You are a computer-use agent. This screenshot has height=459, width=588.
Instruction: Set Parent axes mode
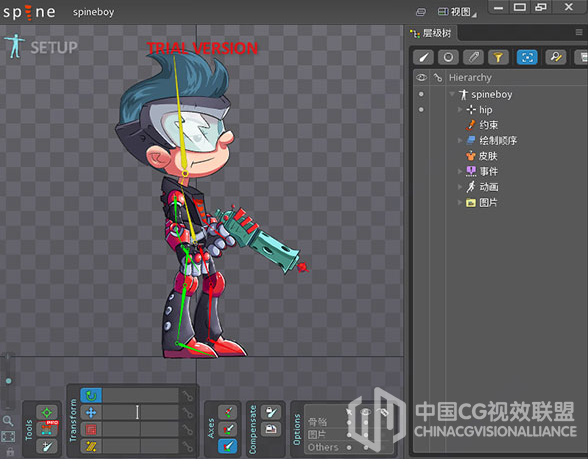[x=228, y=429]
